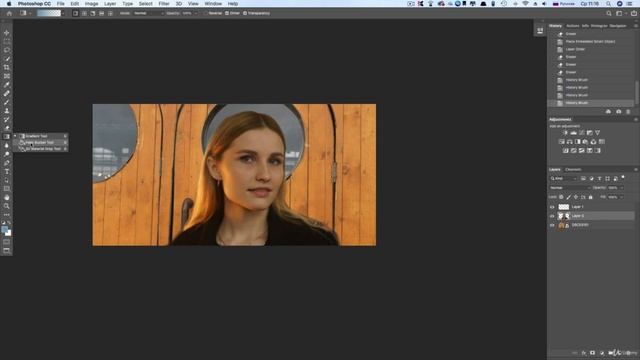Open the Image menu
This screenshot has height=360, width=640.
pyautogui.click(x=91, y=4)
